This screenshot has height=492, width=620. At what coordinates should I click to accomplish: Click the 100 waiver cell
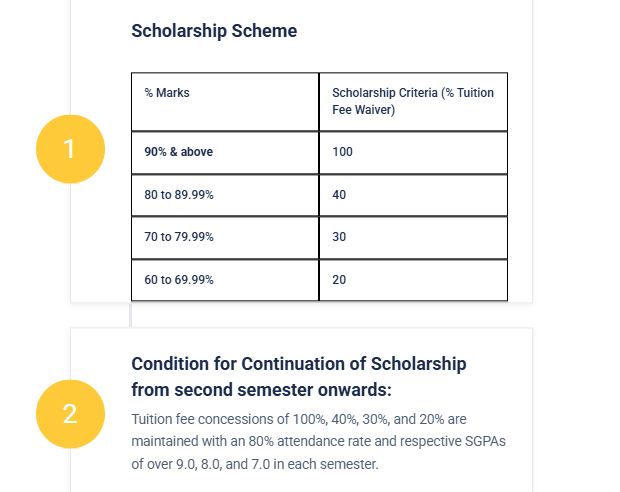click(413, 152)
